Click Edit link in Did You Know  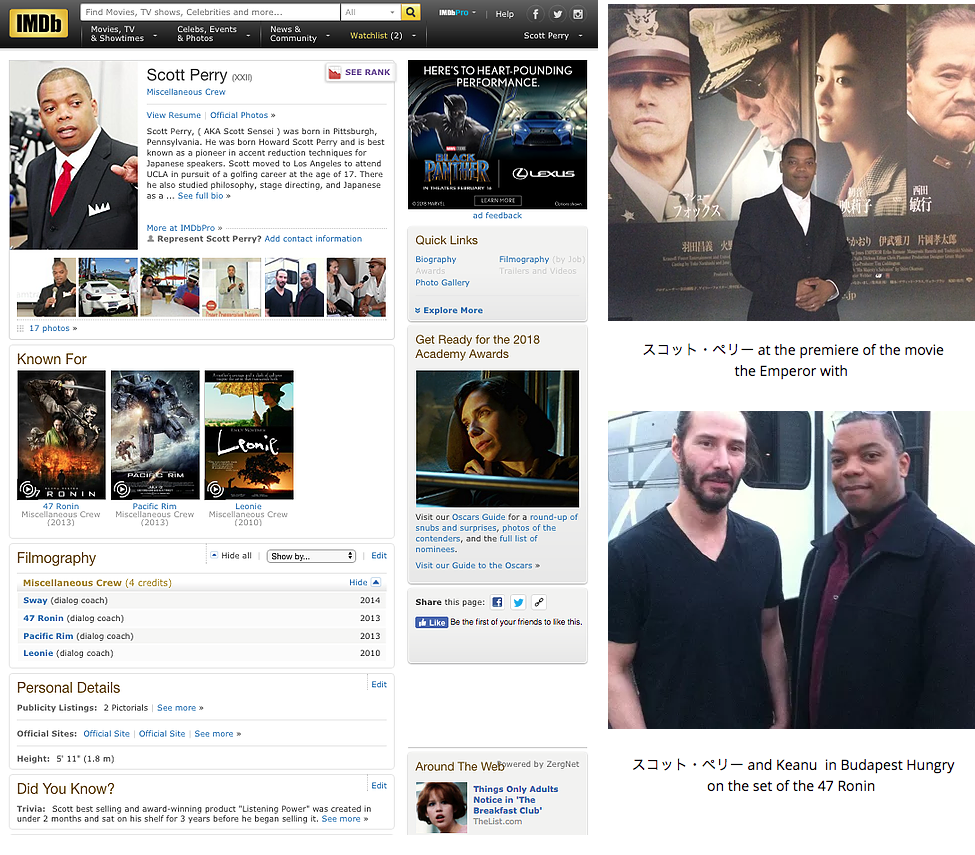379,786
